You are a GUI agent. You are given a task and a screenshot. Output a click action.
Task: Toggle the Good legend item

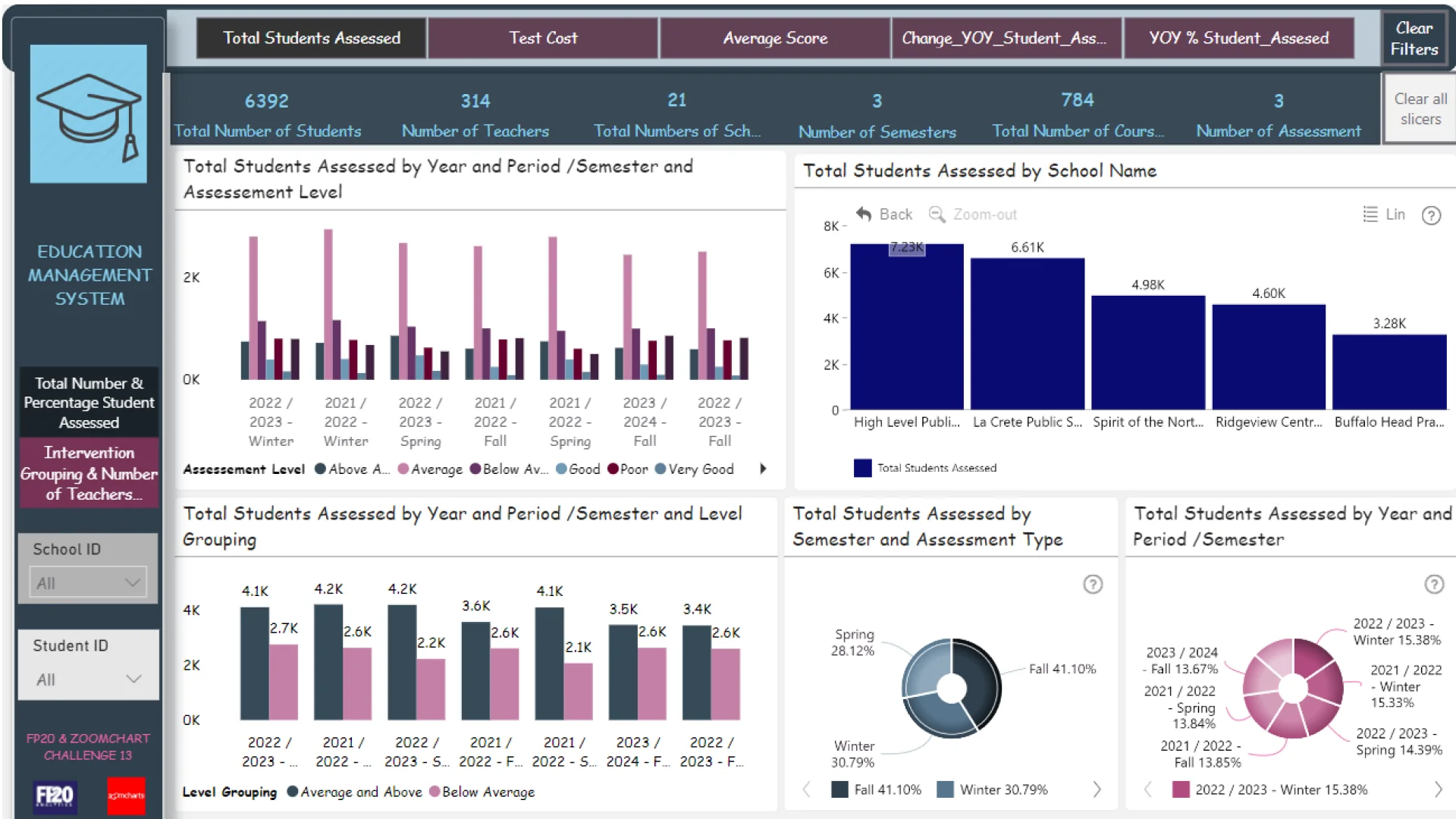pos(578,469)
